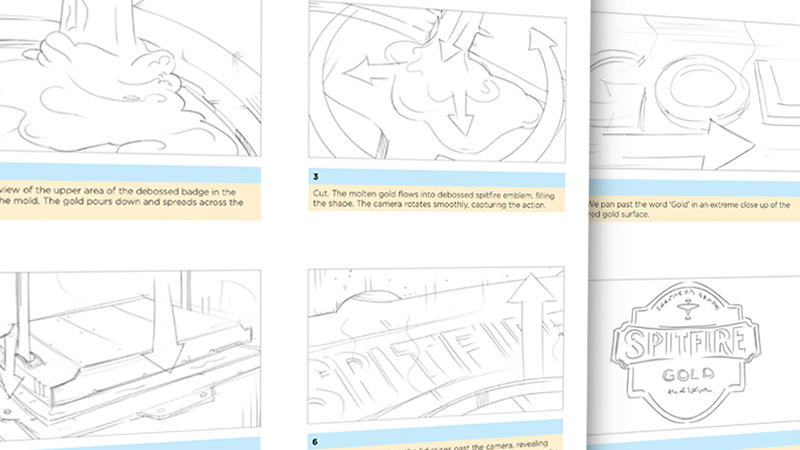This screenshot has width=800, height=450.
Task: Open the mold lid lowering sketch
Action: [x=130, y=354]
